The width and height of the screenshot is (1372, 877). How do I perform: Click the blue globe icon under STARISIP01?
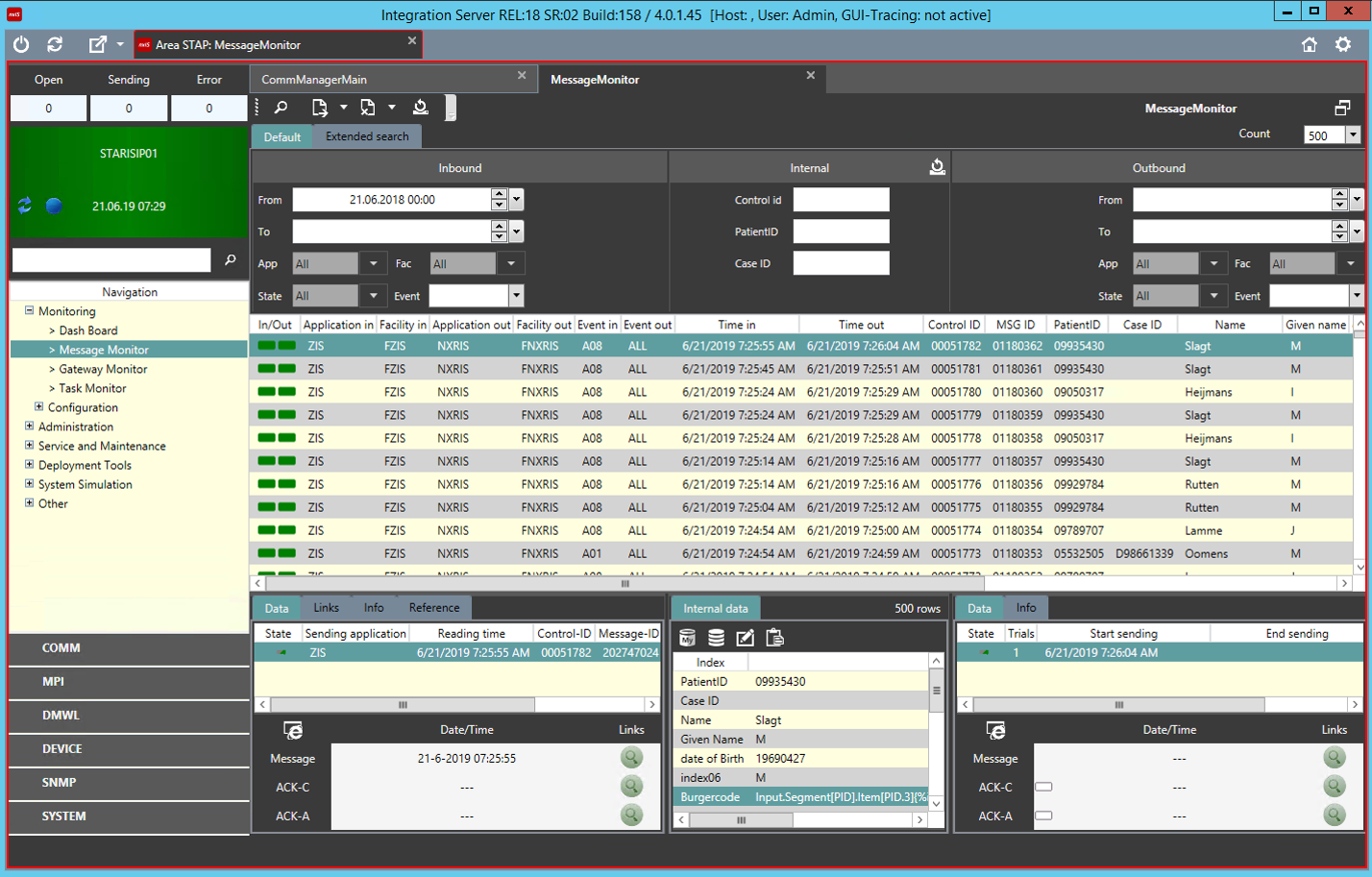(x=54, y=206)
